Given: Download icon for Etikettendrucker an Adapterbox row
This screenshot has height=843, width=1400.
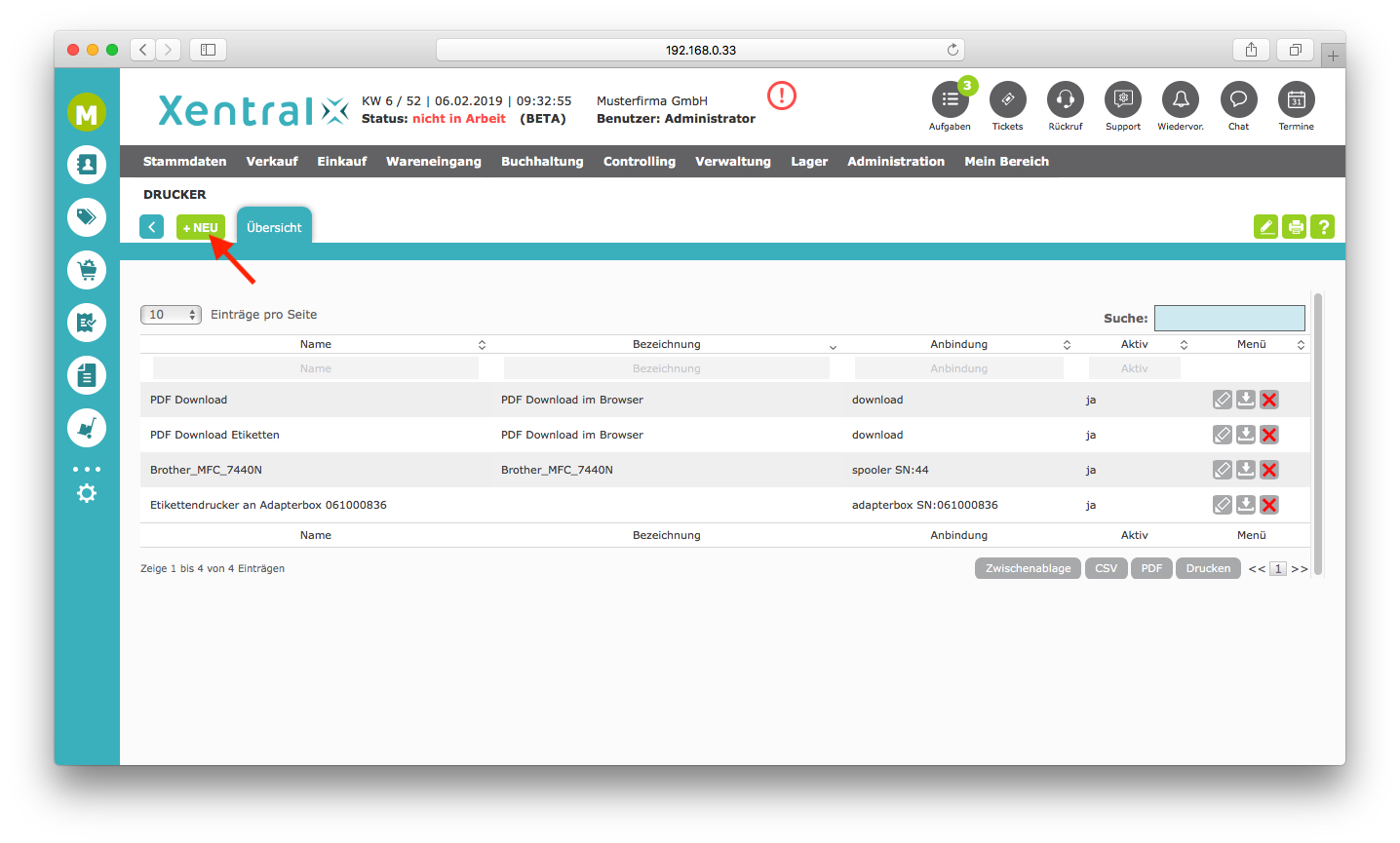Looking at the screenshot, I should [x=1245, y=505].
